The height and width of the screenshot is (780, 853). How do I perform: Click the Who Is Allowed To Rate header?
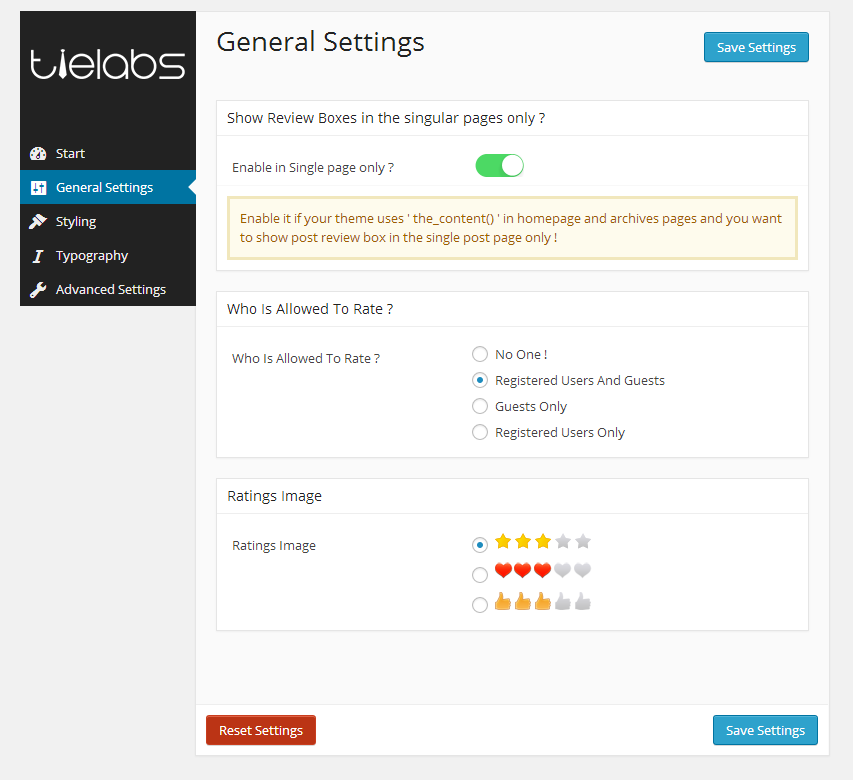click(311, 310)
